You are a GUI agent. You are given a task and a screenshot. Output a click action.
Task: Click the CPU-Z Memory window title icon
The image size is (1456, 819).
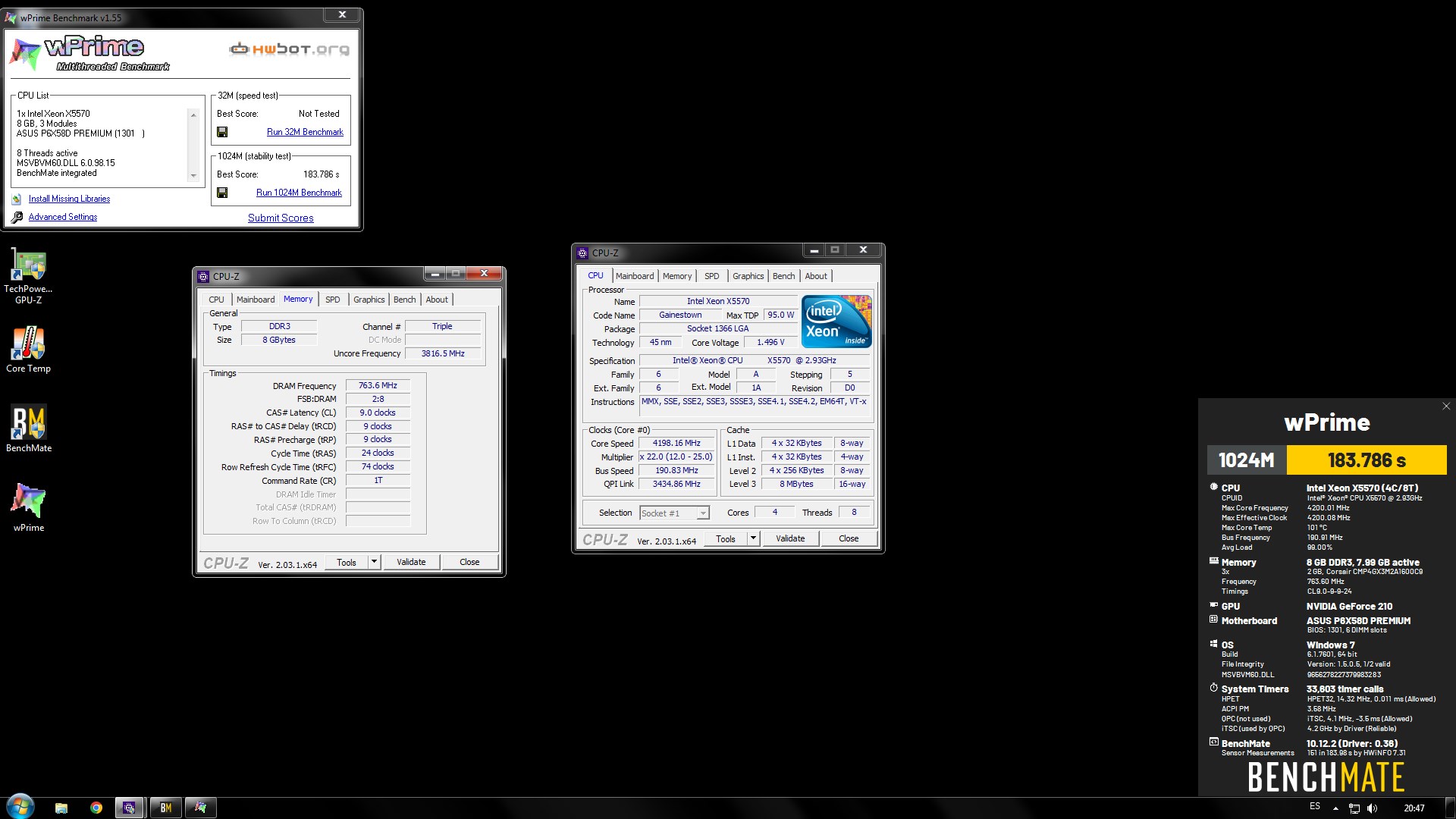pos(203,277)
